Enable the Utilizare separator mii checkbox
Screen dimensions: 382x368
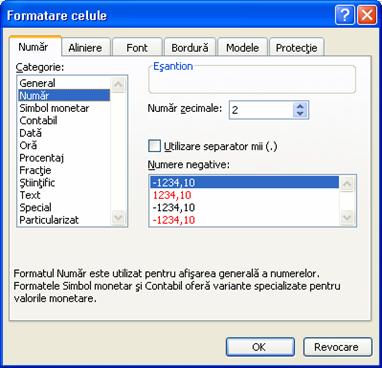click(x=154, y=146)
